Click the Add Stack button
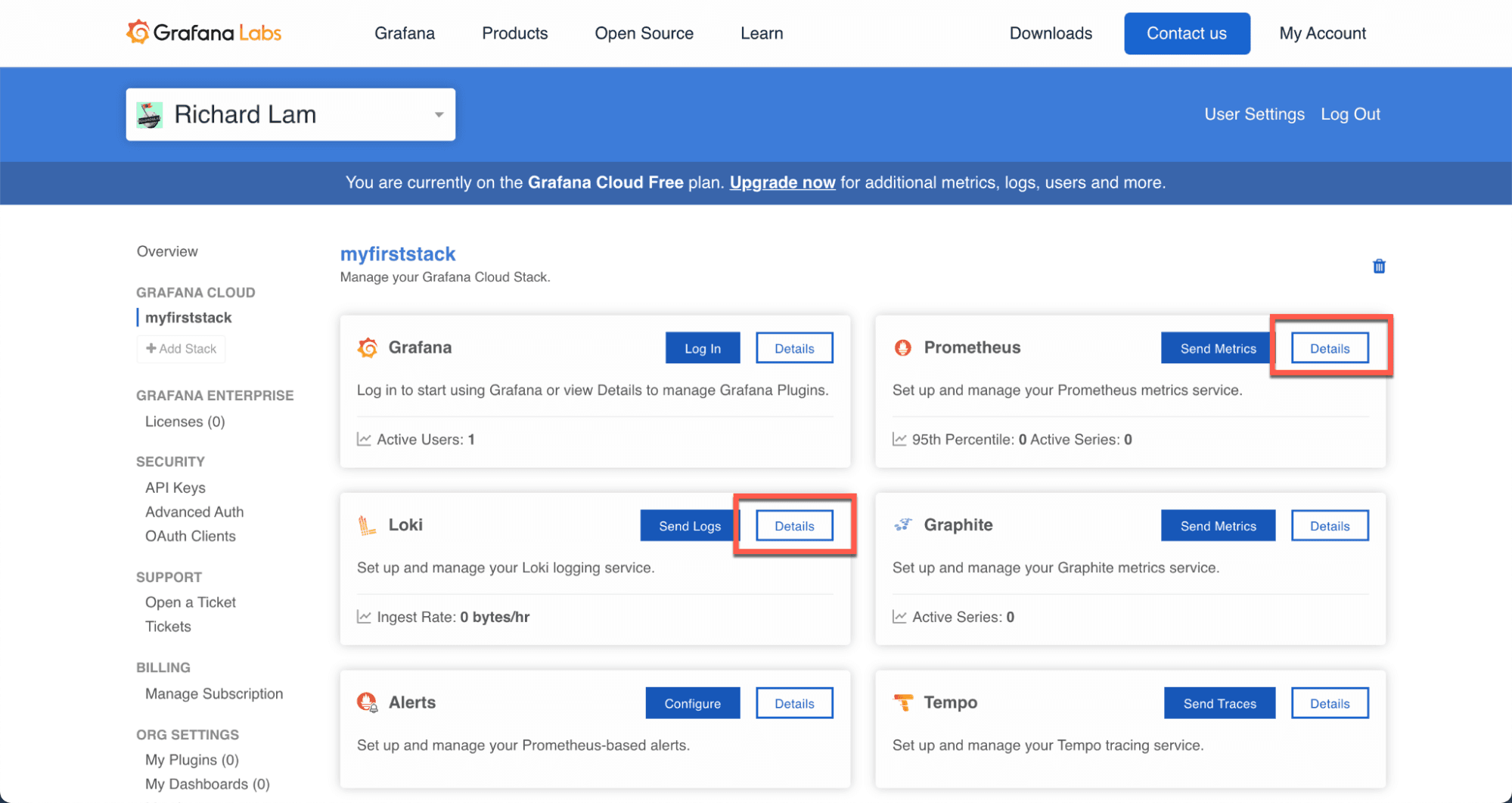 point(182,349)
